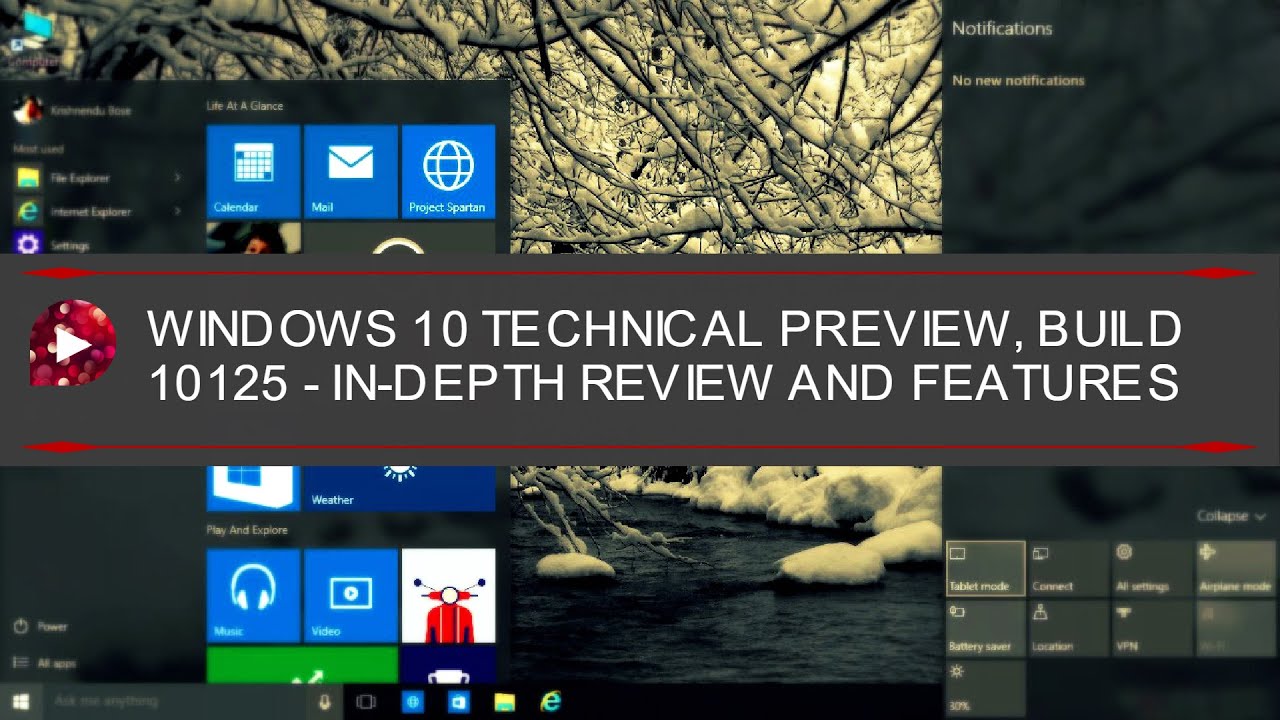Expand File Explorer jump list arrow
This screenshot has height=720, width=1280.
coord(178,178)
